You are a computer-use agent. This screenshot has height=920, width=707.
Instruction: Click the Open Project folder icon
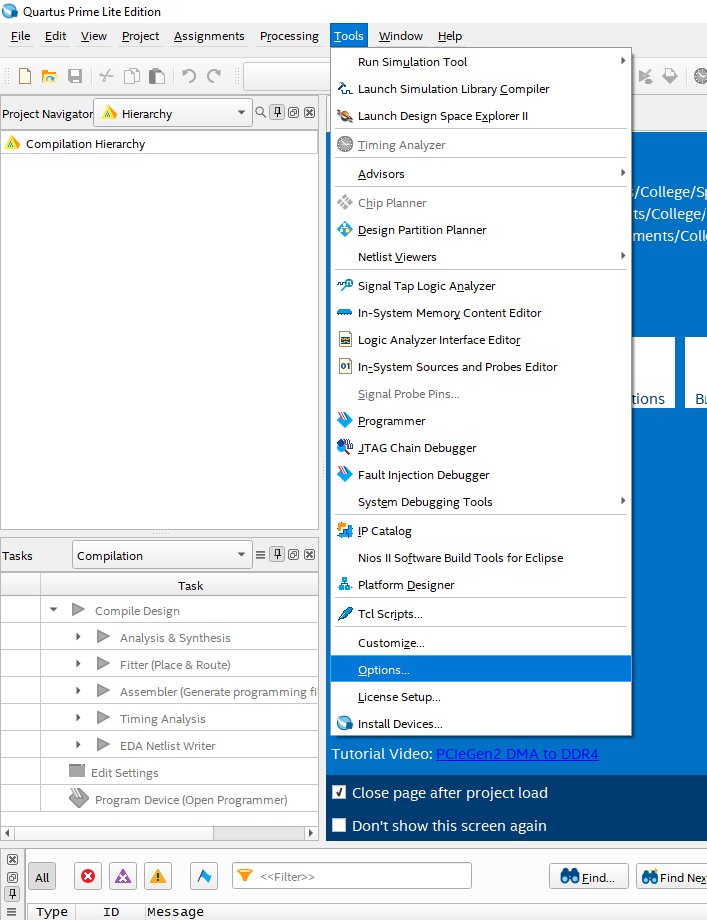(x=49, y=76)
